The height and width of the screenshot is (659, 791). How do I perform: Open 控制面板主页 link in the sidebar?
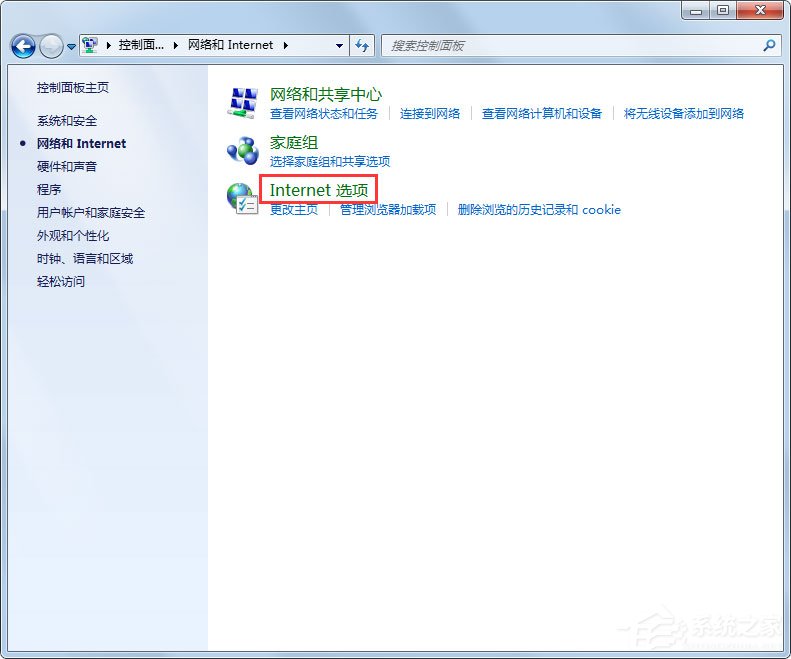point(73,88)
